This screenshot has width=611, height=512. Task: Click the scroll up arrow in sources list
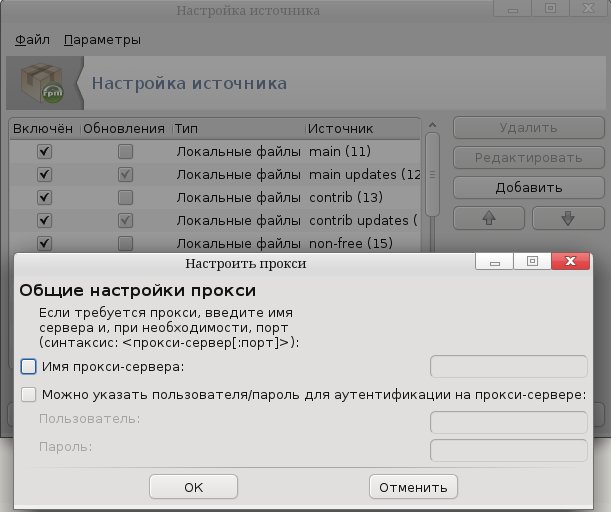pyautogui.click(x=432, y=125)
